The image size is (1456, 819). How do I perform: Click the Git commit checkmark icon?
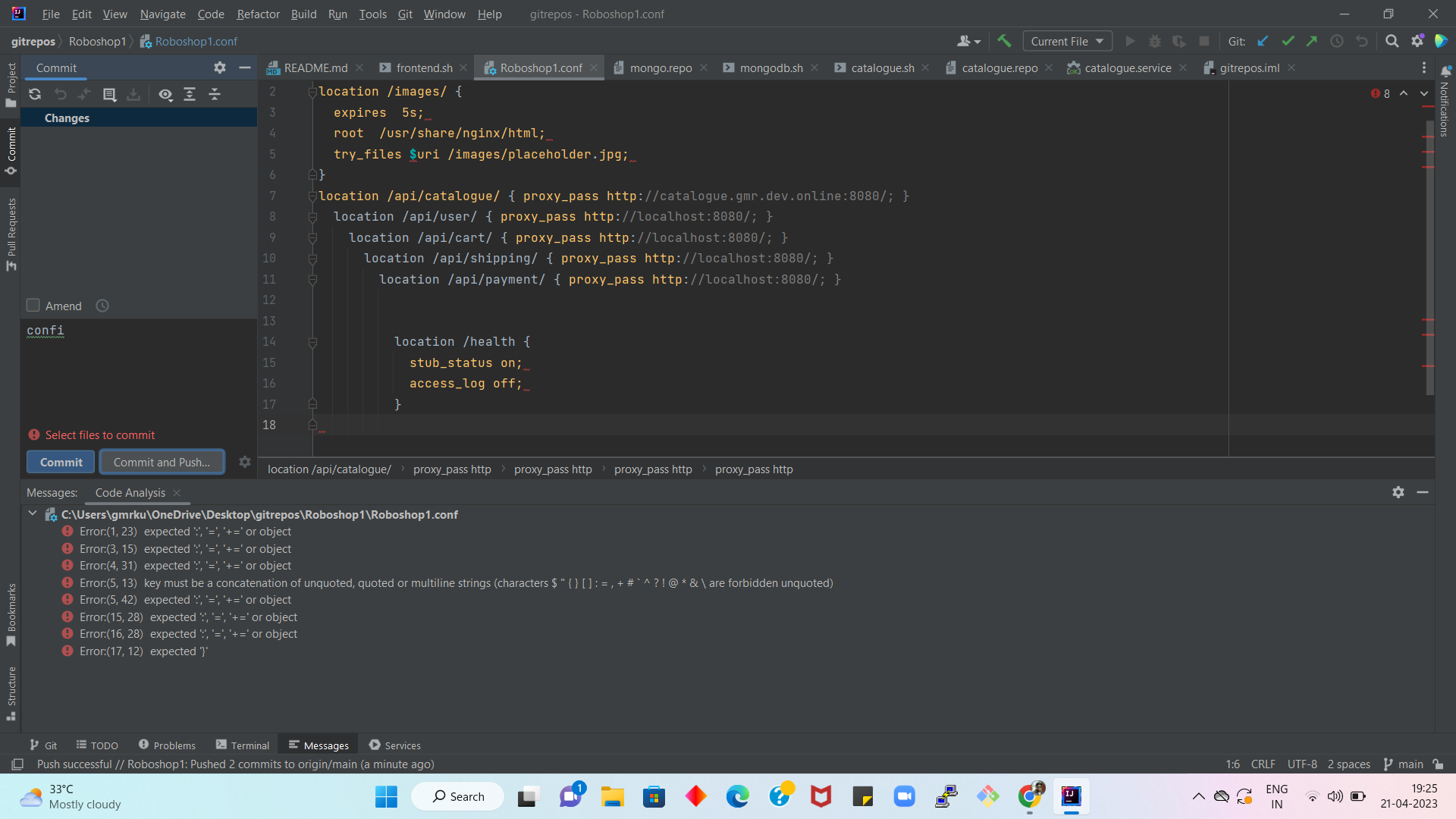point(1288,41)
